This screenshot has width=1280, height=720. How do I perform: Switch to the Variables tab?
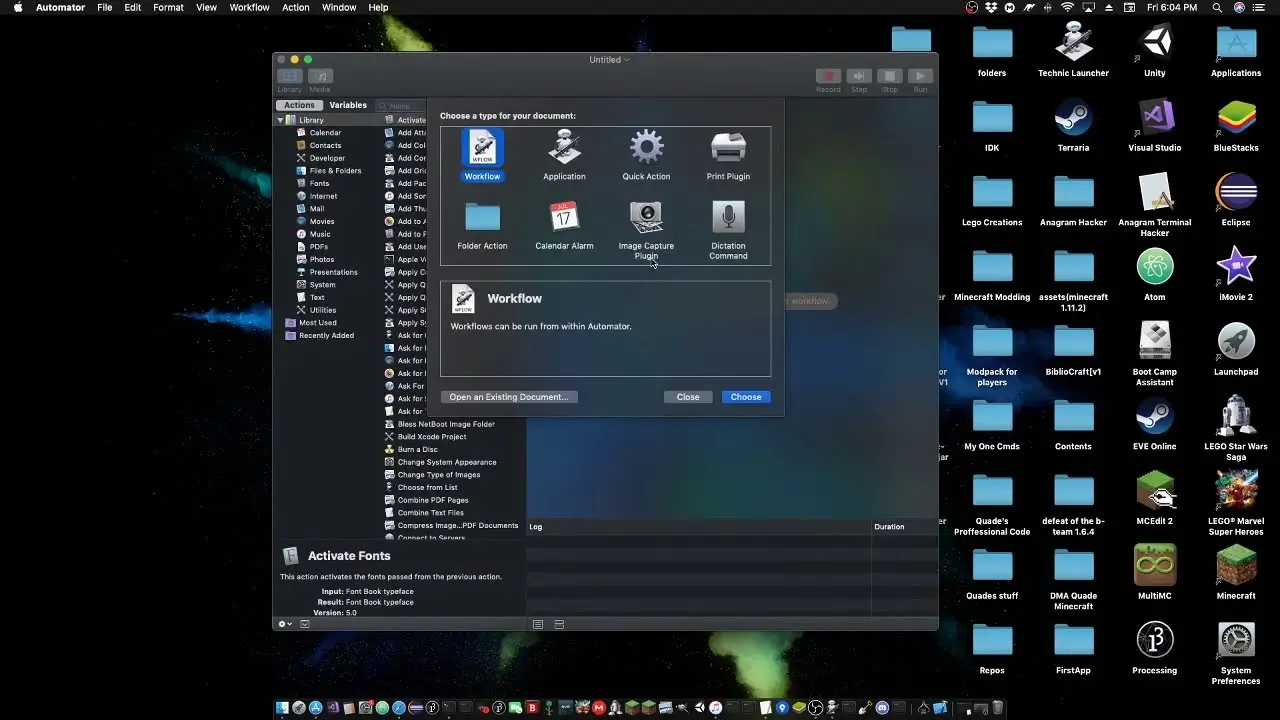click(x=347, y=104)
